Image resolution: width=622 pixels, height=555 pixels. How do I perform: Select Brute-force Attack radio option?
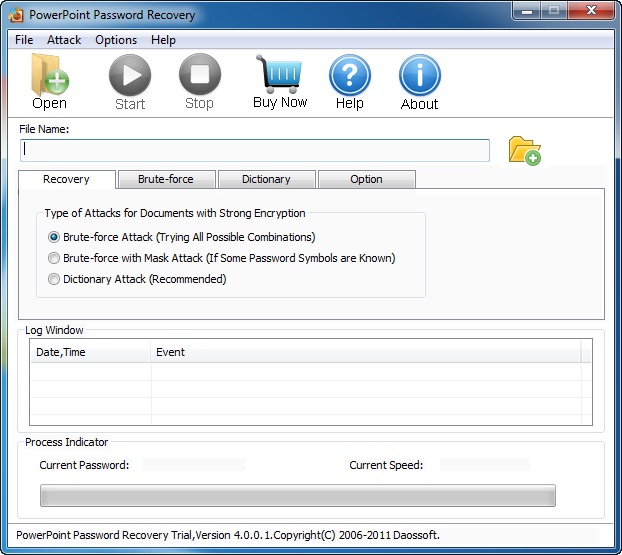click(54, 237)
